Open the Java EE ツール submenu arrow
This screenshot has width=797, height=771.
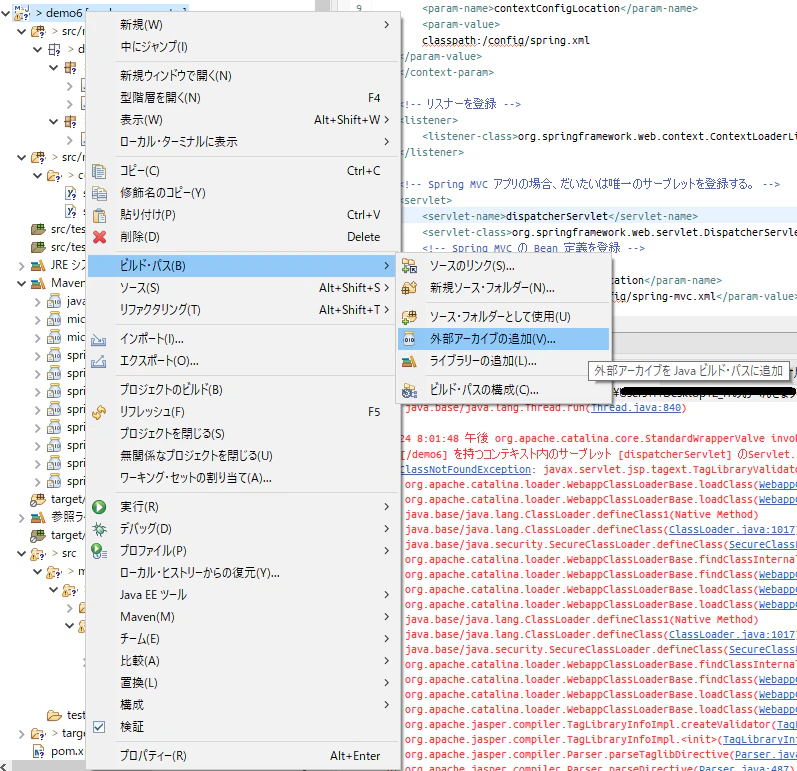[x=387, y=595]
